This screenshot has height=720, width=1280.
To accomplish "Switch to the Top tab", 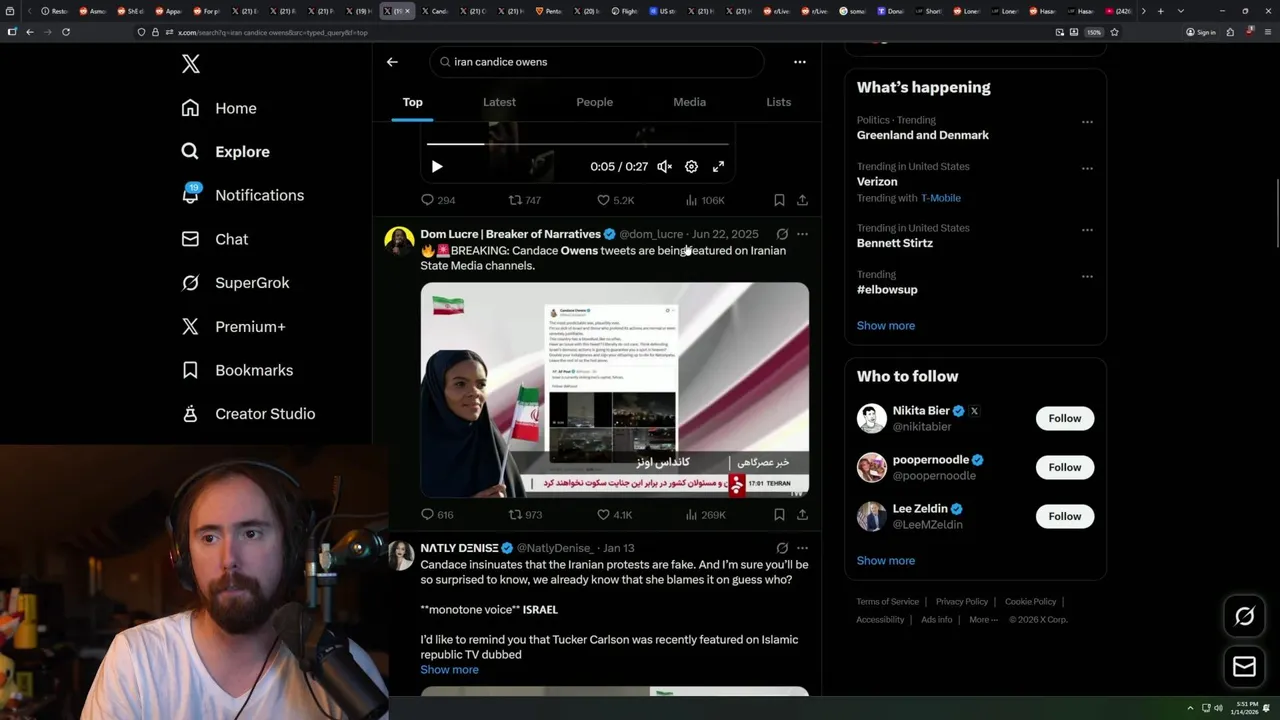I will tap(413, 102).
